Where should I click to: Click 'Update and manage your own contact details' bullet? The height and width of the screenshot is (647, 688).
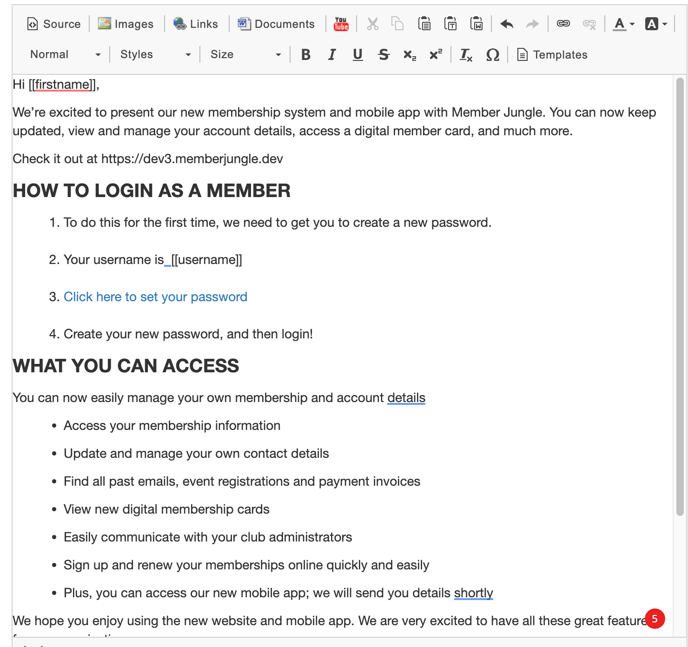pos(196,454)
